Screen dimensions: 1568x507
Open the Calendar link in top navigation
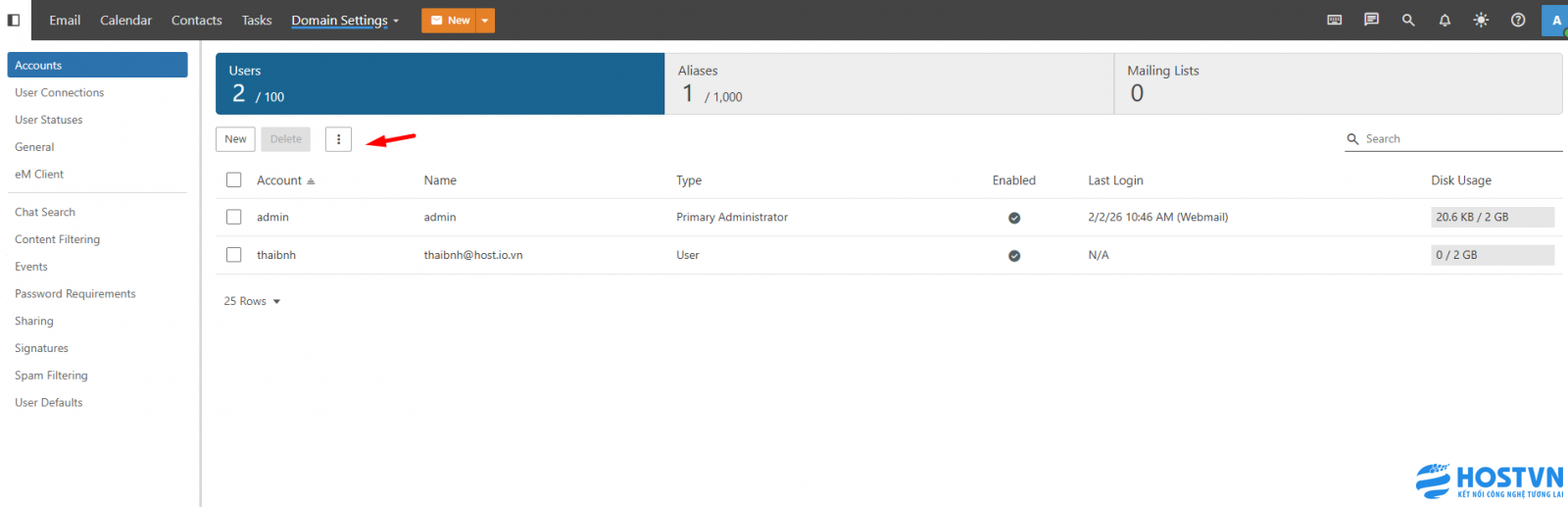coord(125,21)
